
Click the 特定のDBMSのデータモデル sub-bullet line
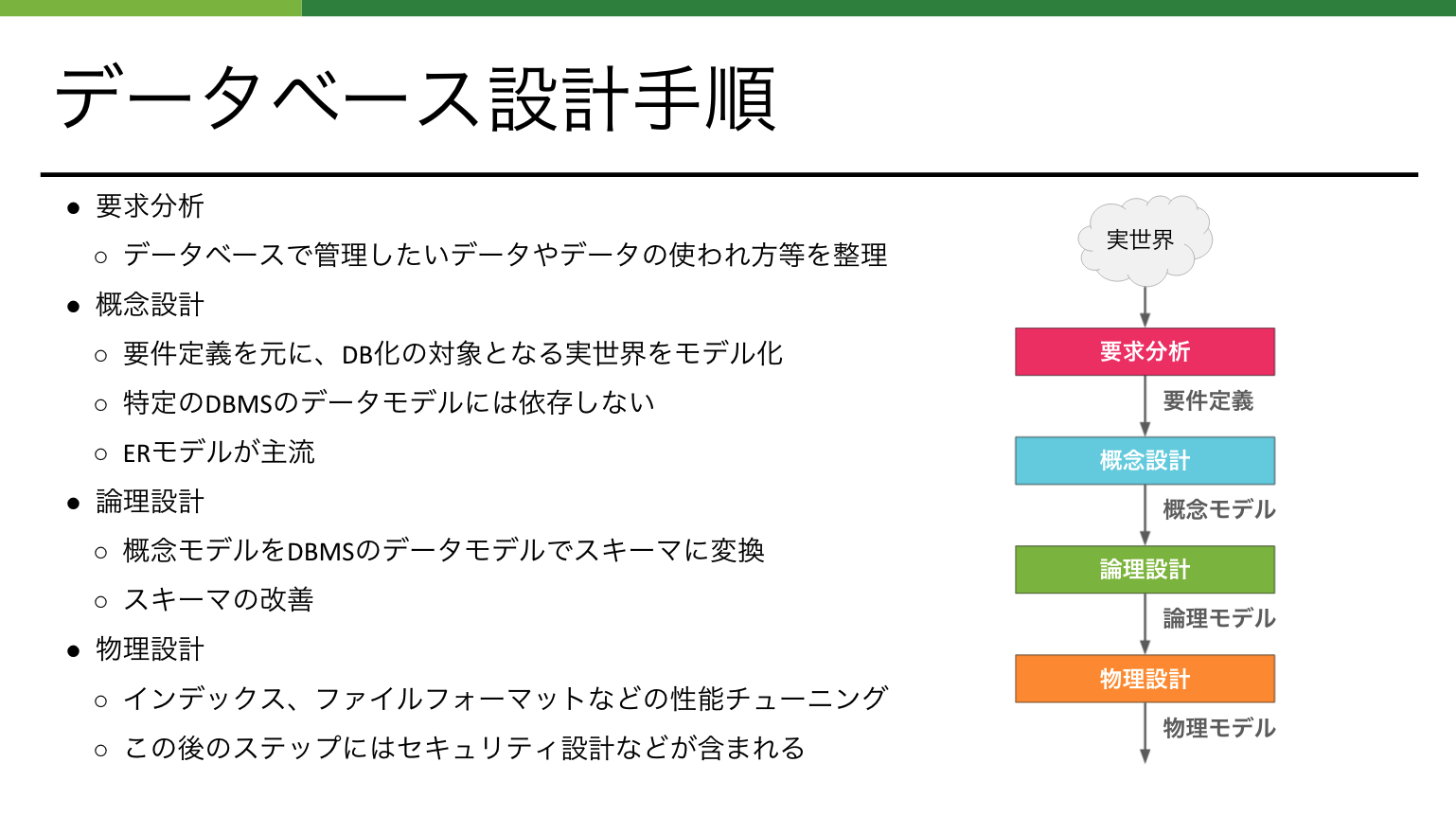pos(389,403)
